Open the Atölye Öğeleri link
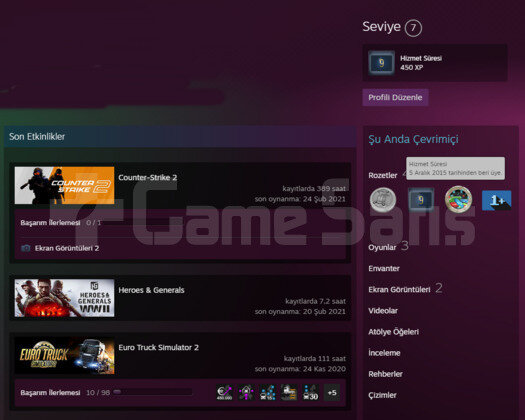 pos(393,332)
